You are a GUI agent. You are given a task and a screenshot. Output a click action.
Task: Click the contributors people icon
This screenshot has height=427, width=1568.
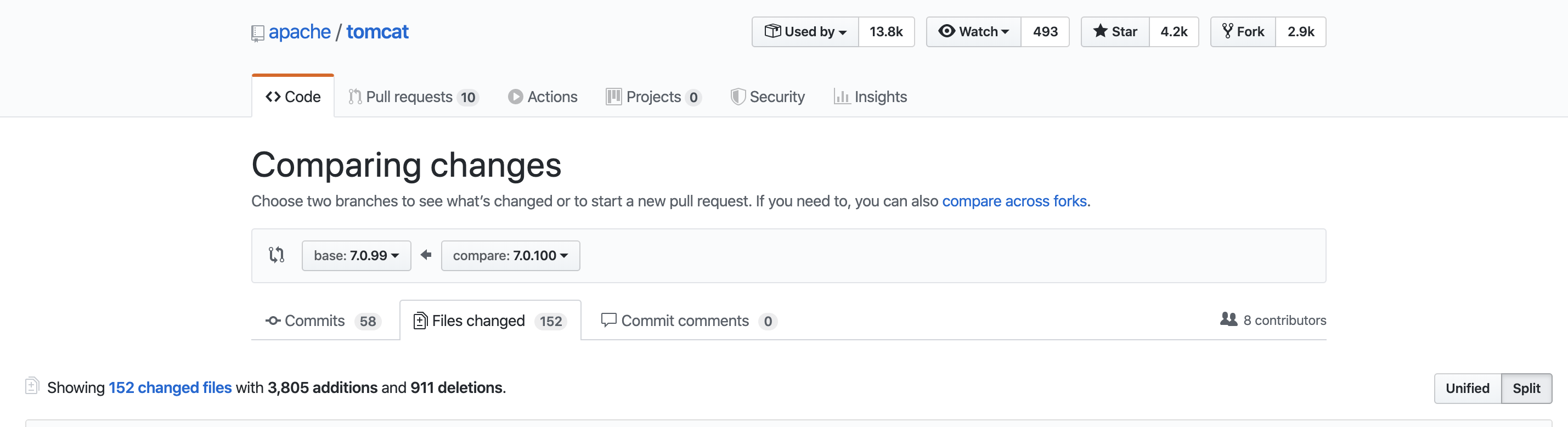click(1228, 319)
